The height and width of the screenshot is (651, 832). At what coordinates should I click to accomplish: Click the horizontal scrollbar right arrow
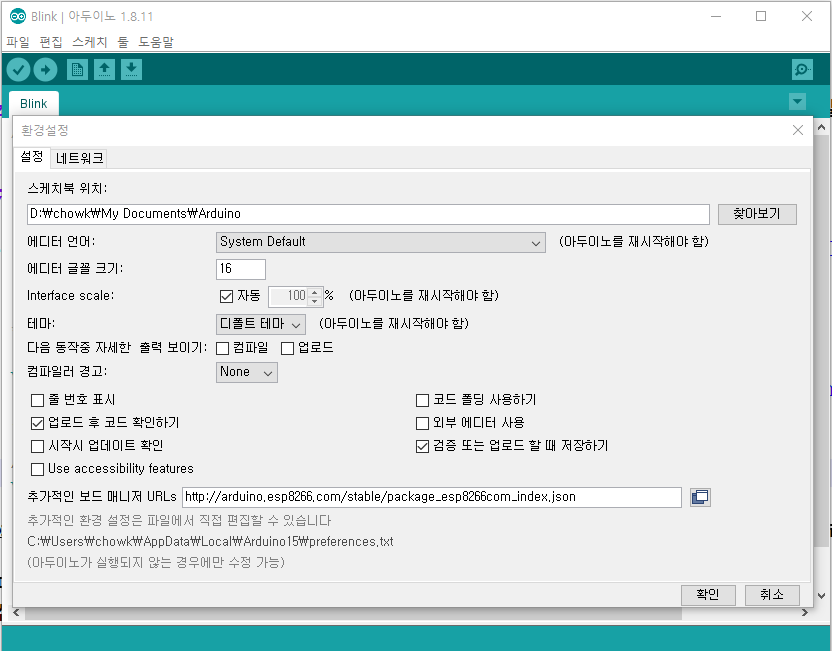point(804,613)
